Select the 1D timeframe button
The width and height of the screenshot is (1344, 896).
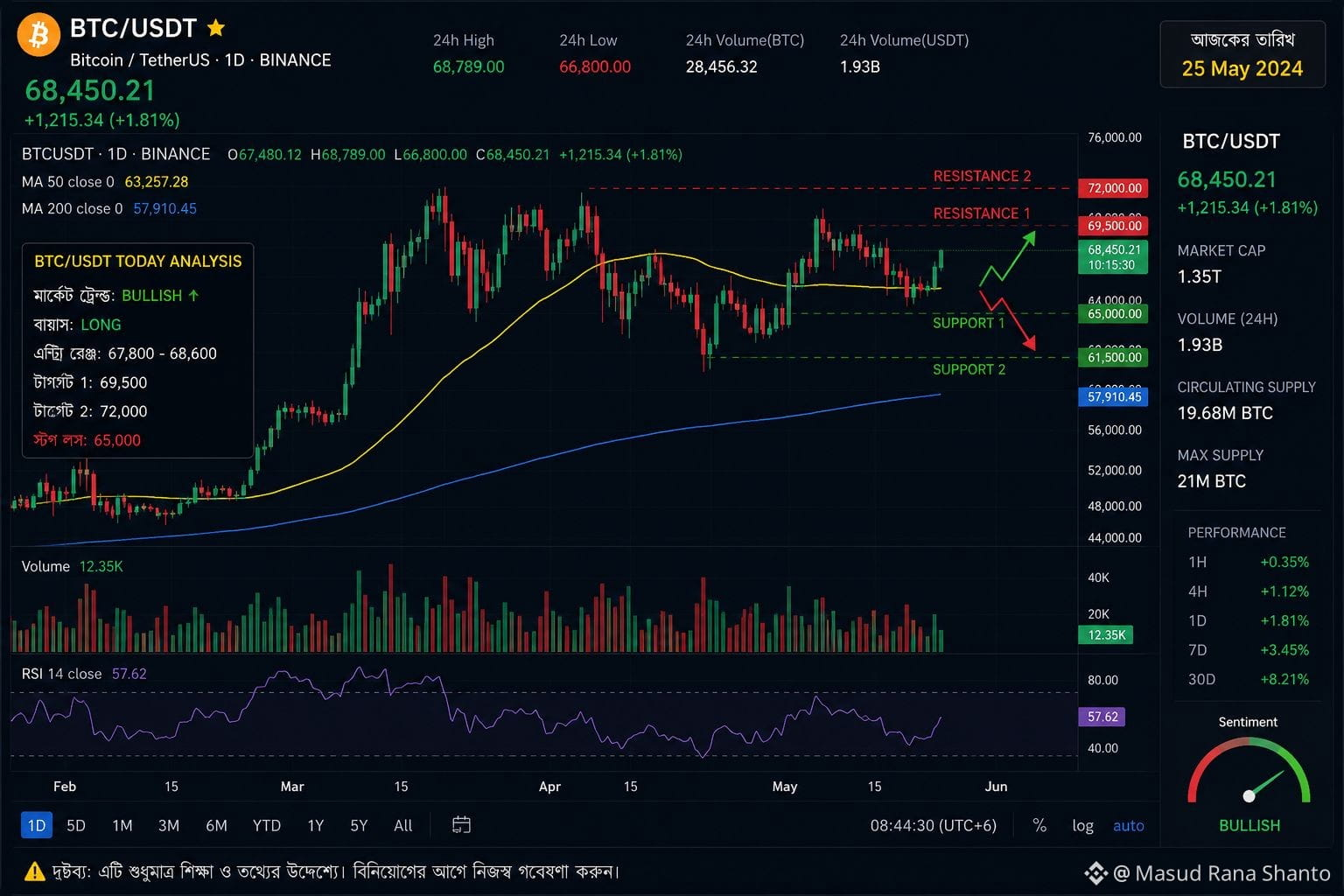pyautogui.click(x=36, y=825)
